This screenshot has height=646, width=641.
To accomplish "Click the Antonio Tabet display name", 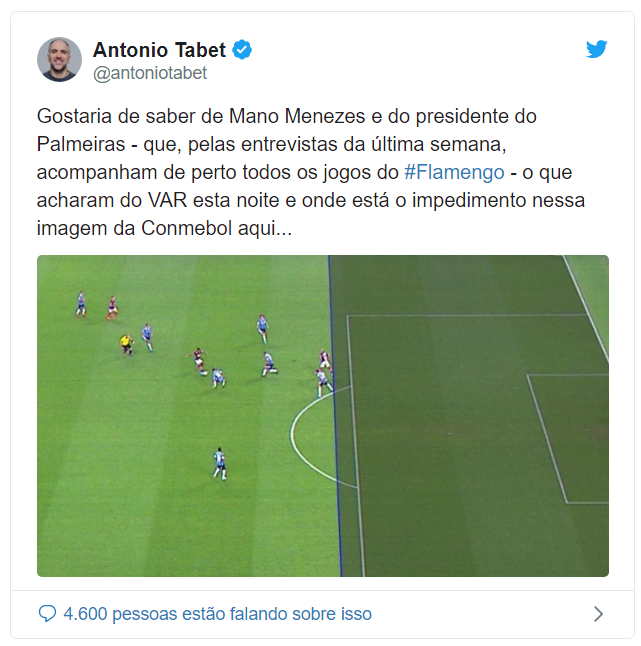I will point(159,50).
